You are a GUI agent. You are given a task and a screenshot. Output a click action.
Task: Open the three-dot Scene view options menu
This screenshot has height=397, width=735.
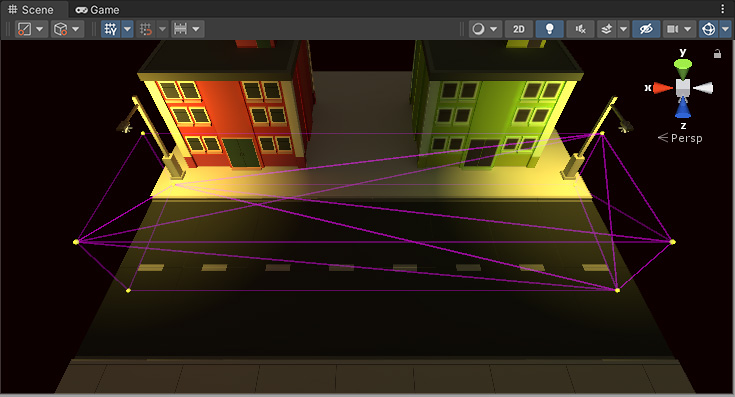point(722,9)
